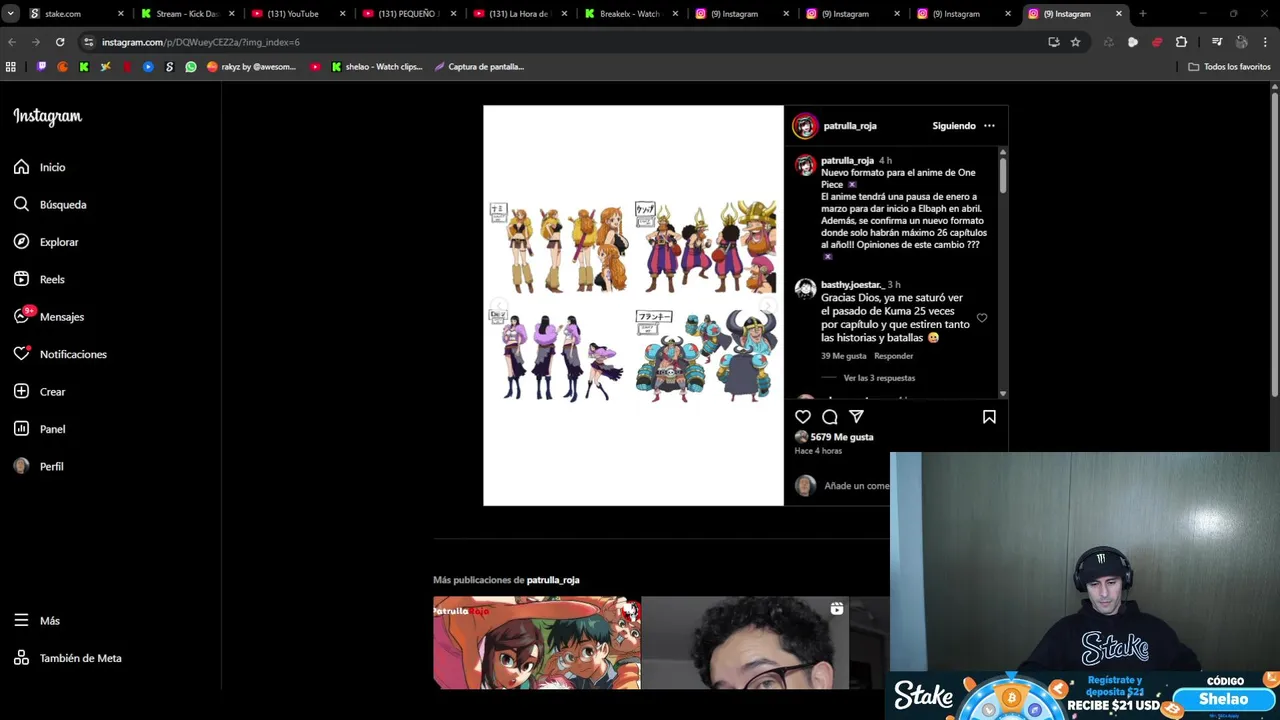Open Todos los favoritos folder
This screenshot has width=1280, height=720.
[x=1229, y=67]
